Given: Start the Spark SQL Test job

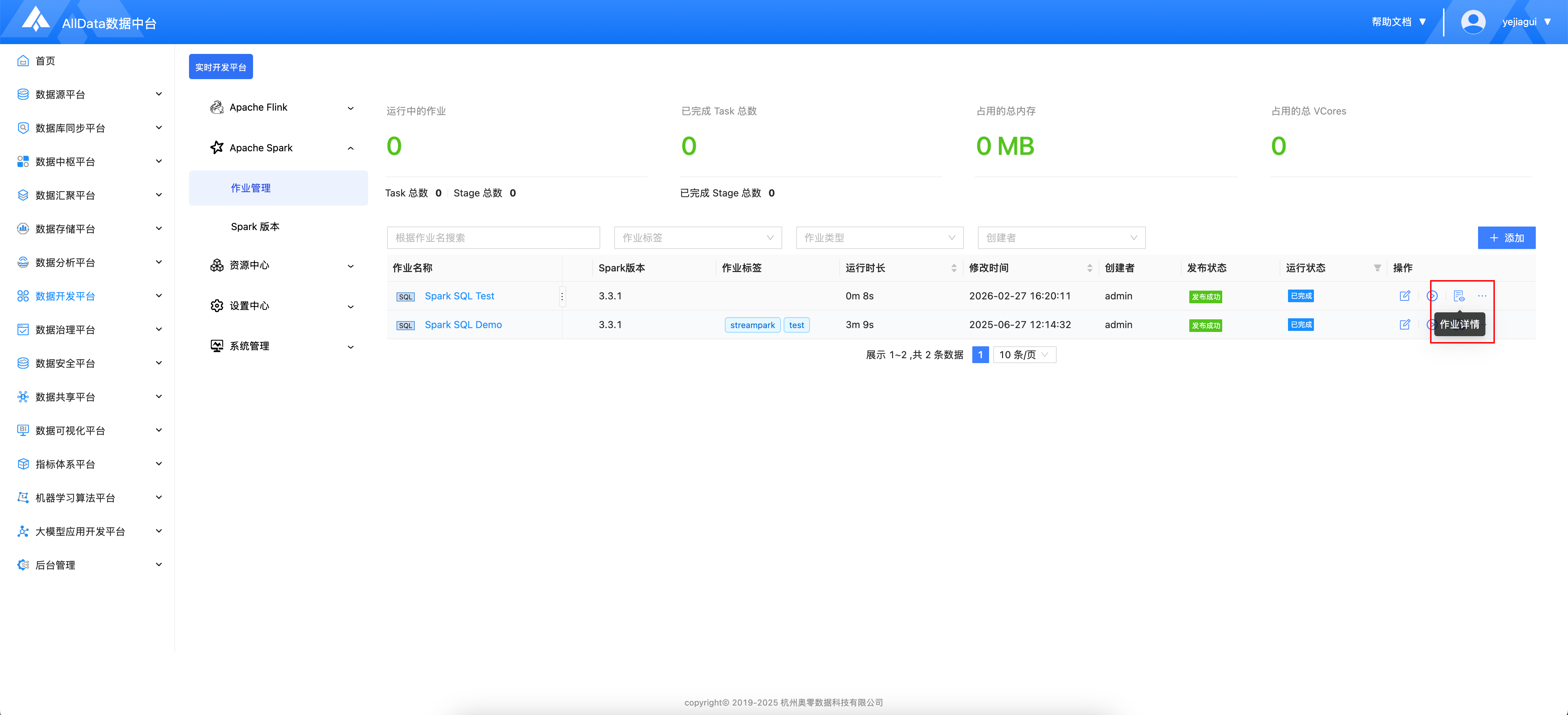Looking at the screenshot, I should (x=1431, y=296).
